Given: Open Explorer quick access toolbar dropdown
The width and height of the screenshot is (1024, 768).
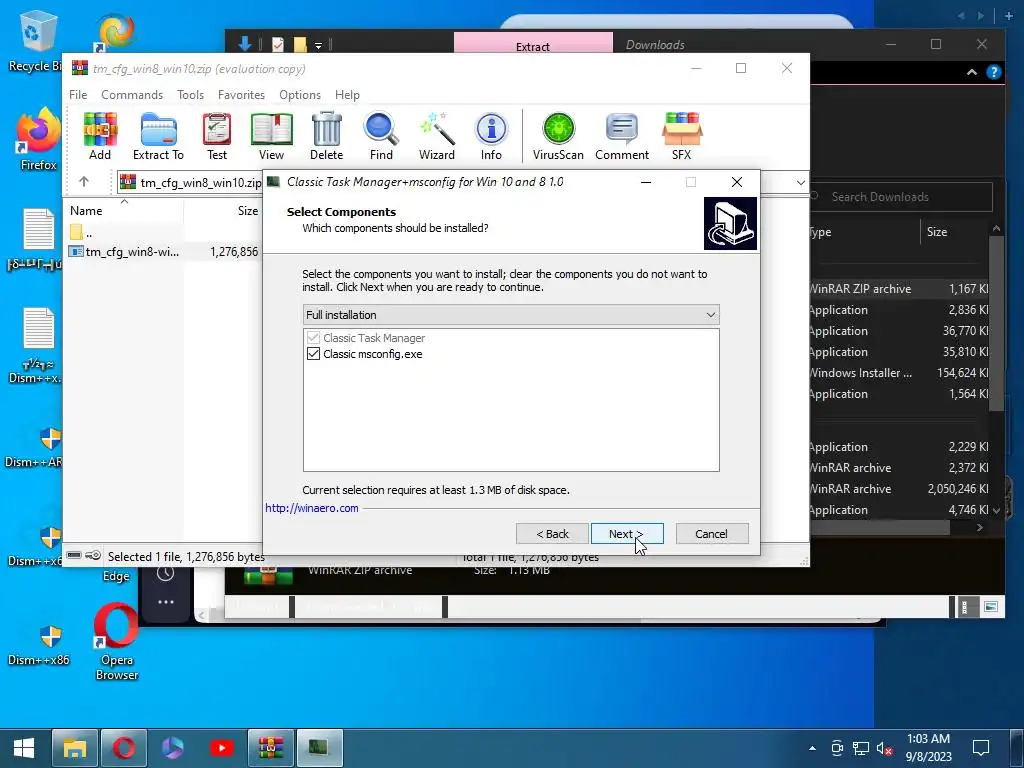Looking at the screenshot, I should click(x=319, y=45).
